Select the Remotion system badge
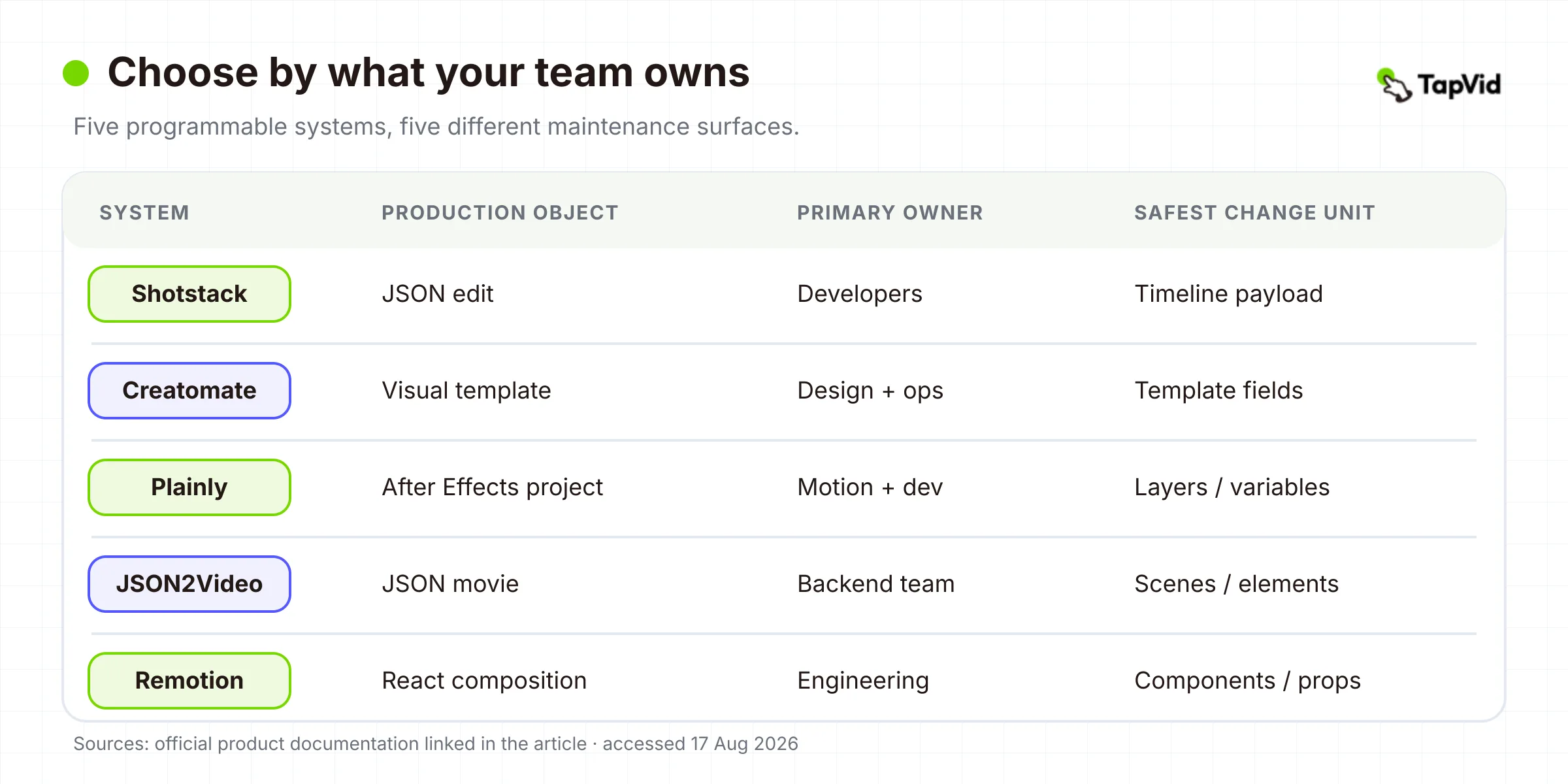Screen dimensions: 1568x784 coord(189,681)
